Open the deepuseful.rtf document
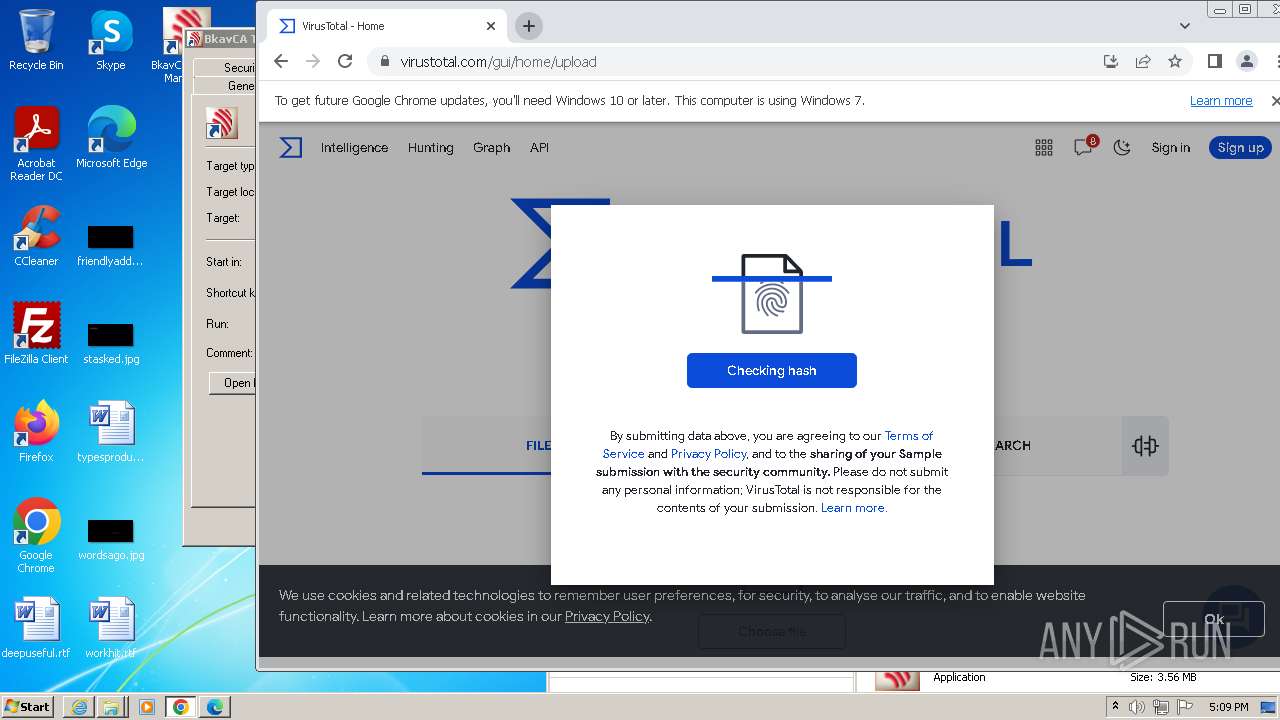 [x=36, y=628]
